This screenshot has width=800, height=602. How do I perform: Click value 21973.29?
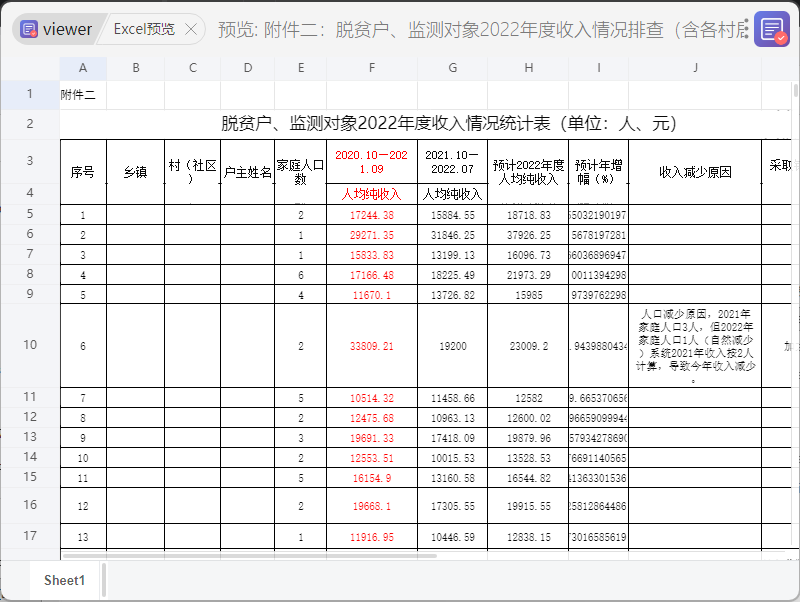pos(528,275)
